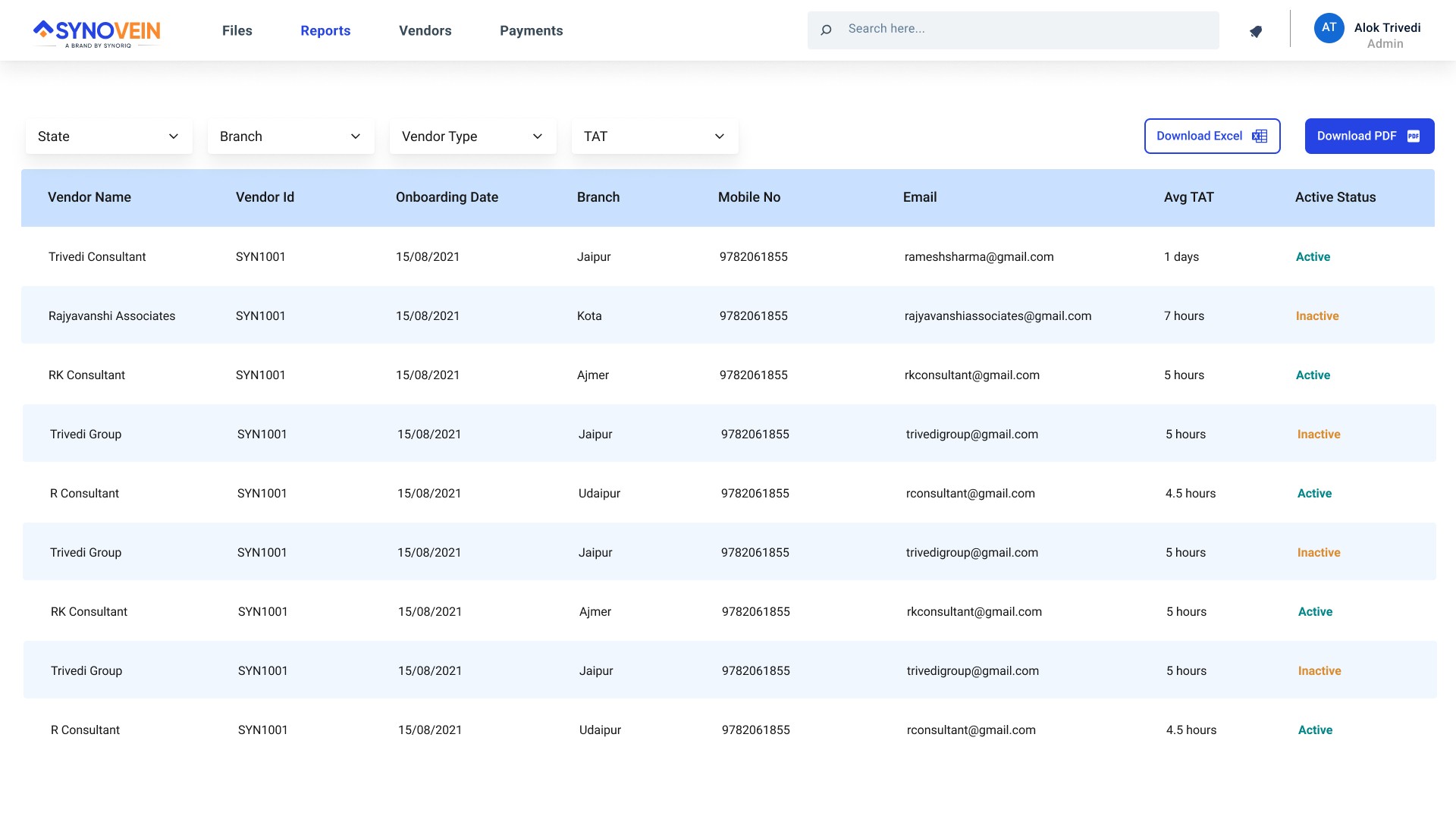Click the Trivedi Consultant Active status
Viewport: 1456px width, 819px height.
[x=1312, y=257]
